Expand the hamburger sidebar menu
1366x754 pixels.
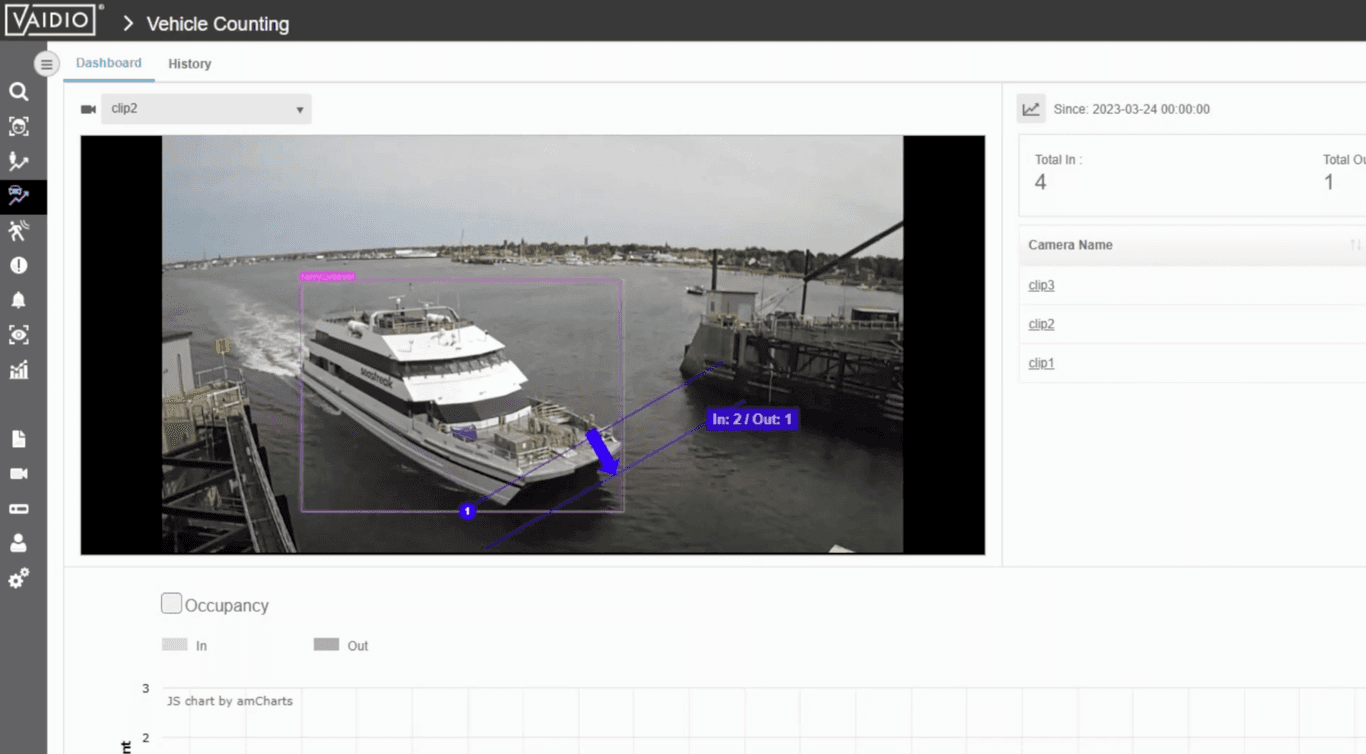[x=46, y=63]
